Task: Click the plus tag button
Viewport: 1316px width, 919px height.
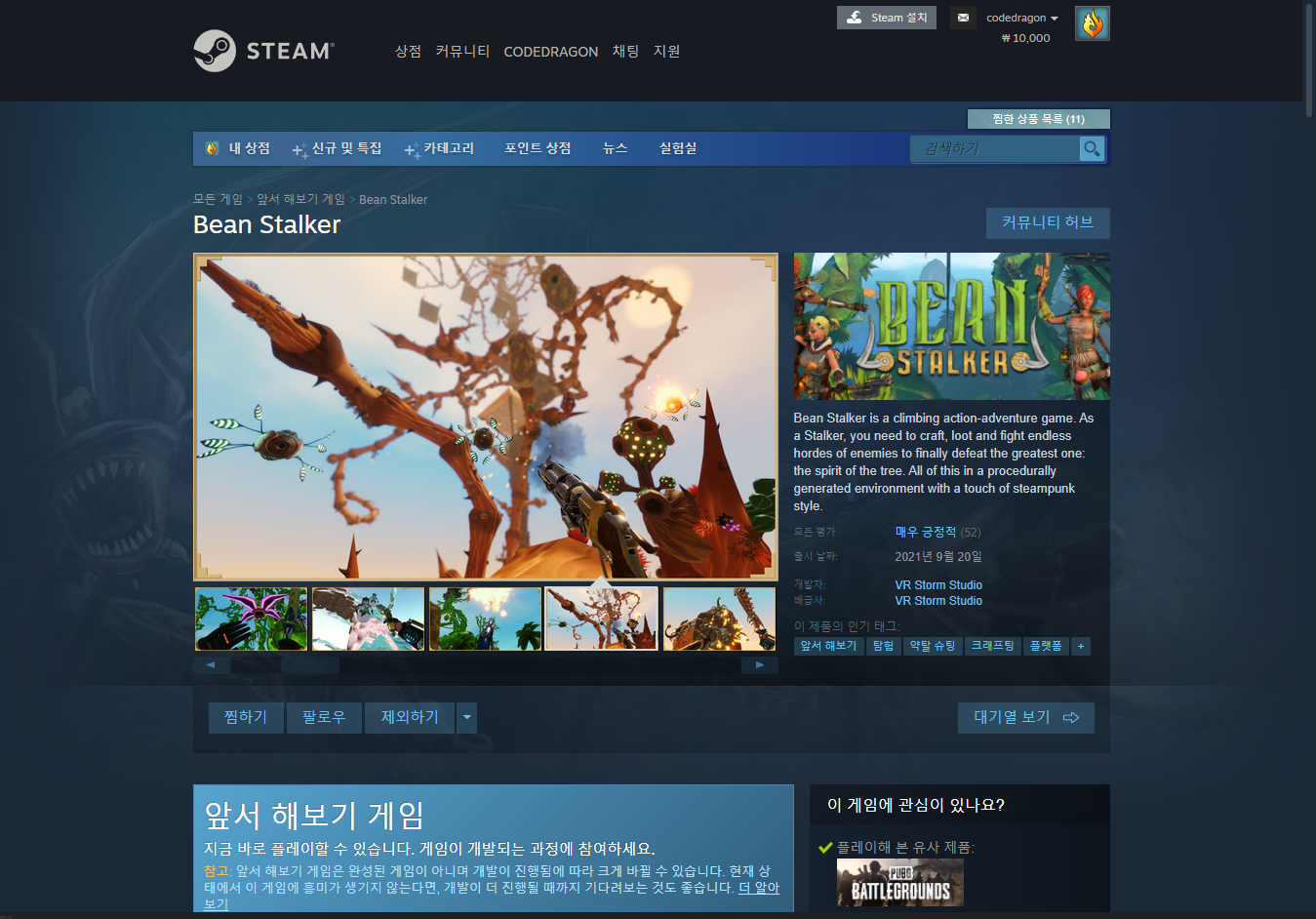Action: coord(1080,646)
